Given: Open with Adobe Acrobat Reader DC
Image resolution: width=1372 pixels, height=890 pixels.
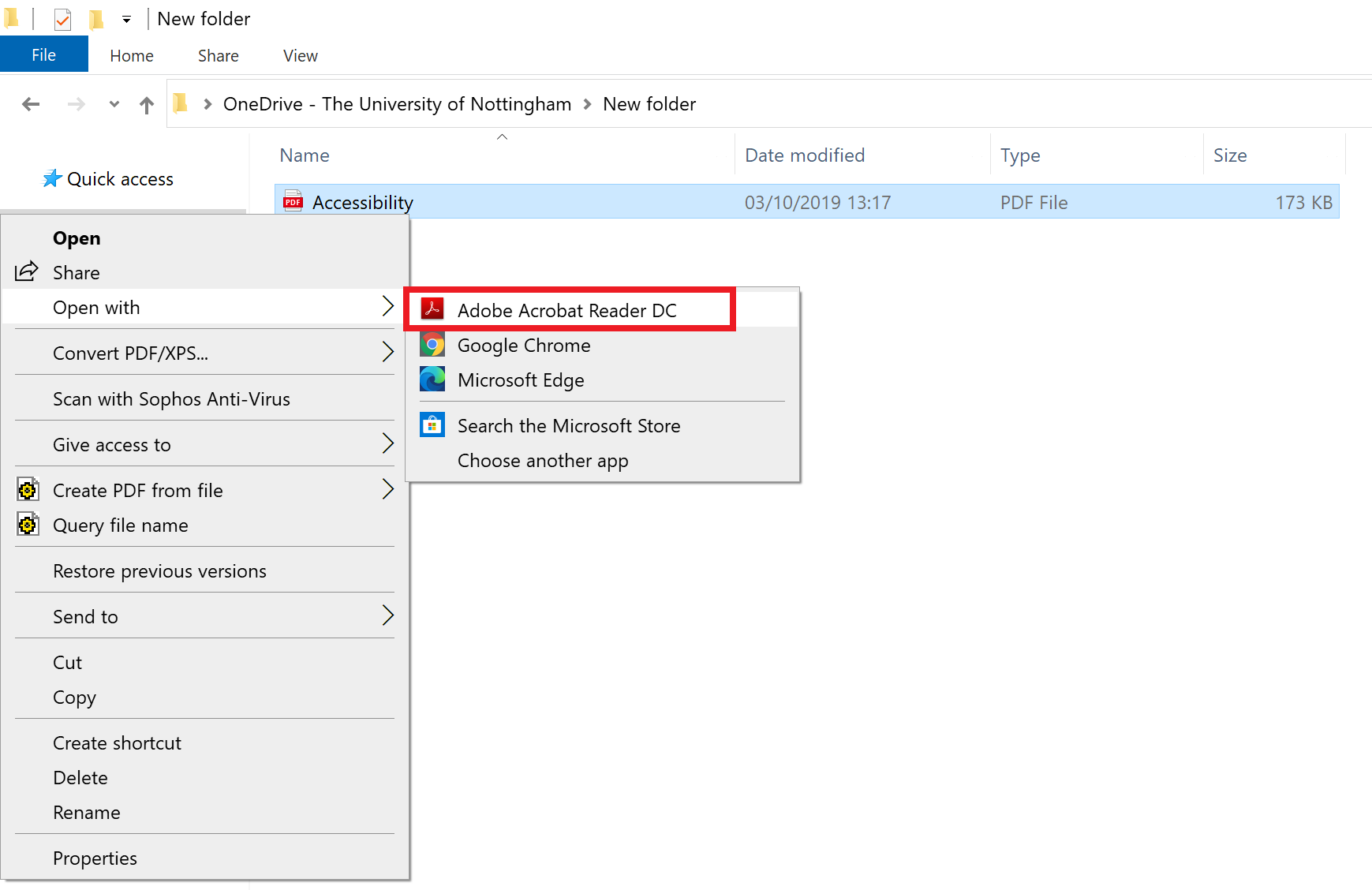Looking at the screenshot, I should [603, 310].
